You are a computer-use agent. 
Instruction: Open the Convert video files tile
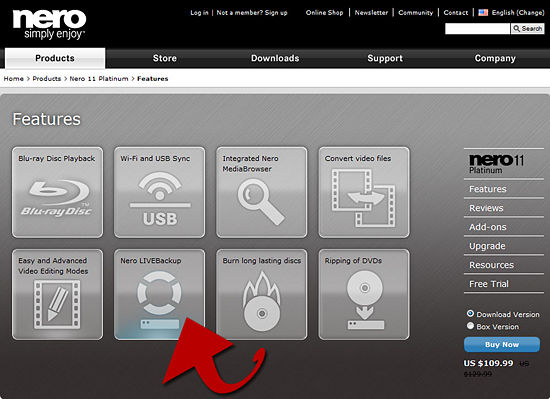point(364,192)
